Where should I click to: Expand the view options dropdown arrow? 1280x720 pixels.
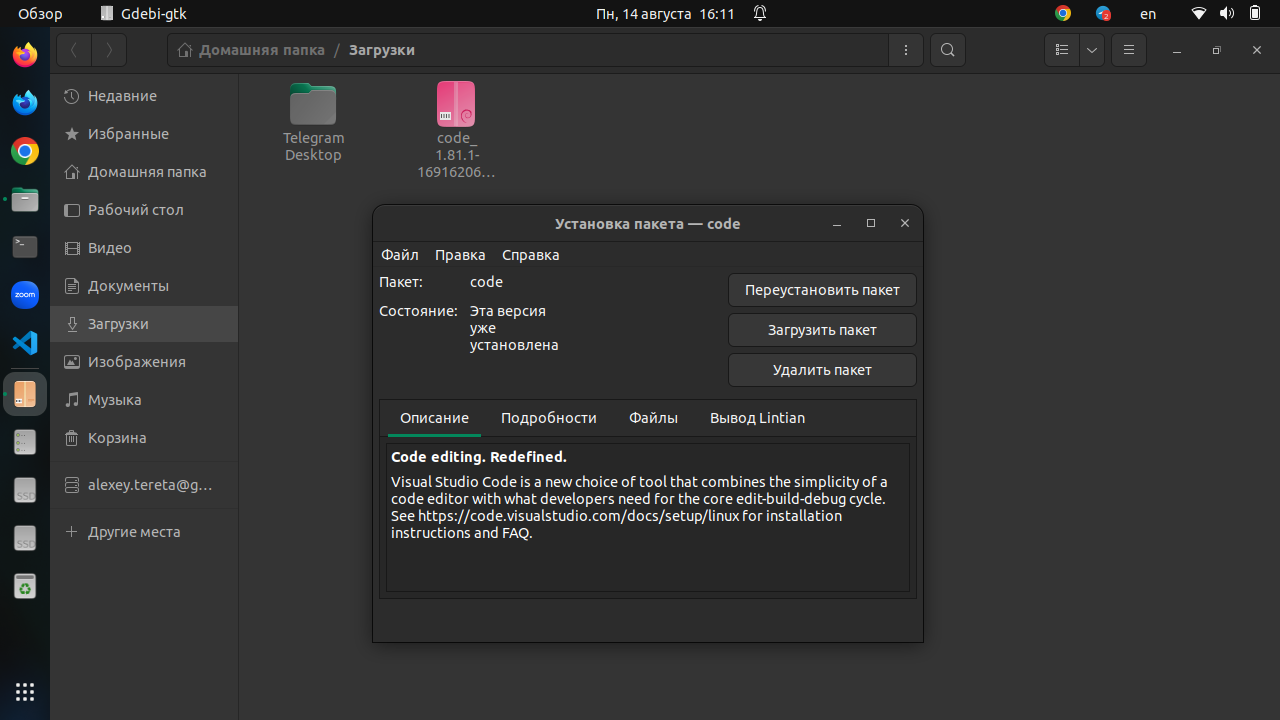click(1092, 50)
